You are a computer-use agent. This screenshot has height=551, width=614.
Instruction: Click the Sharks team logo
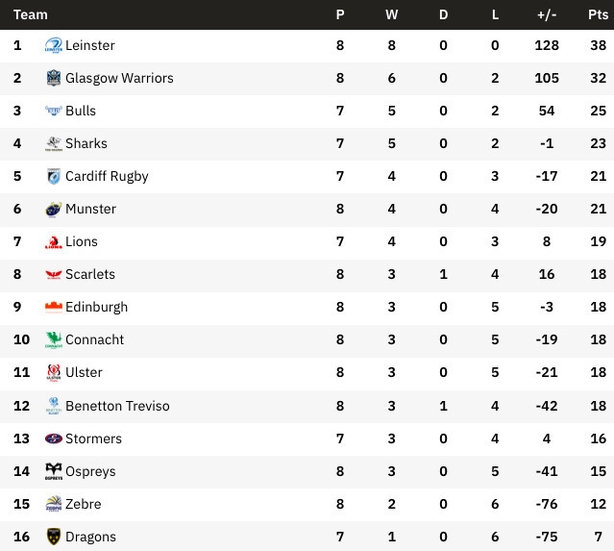[x=53, y=144]
